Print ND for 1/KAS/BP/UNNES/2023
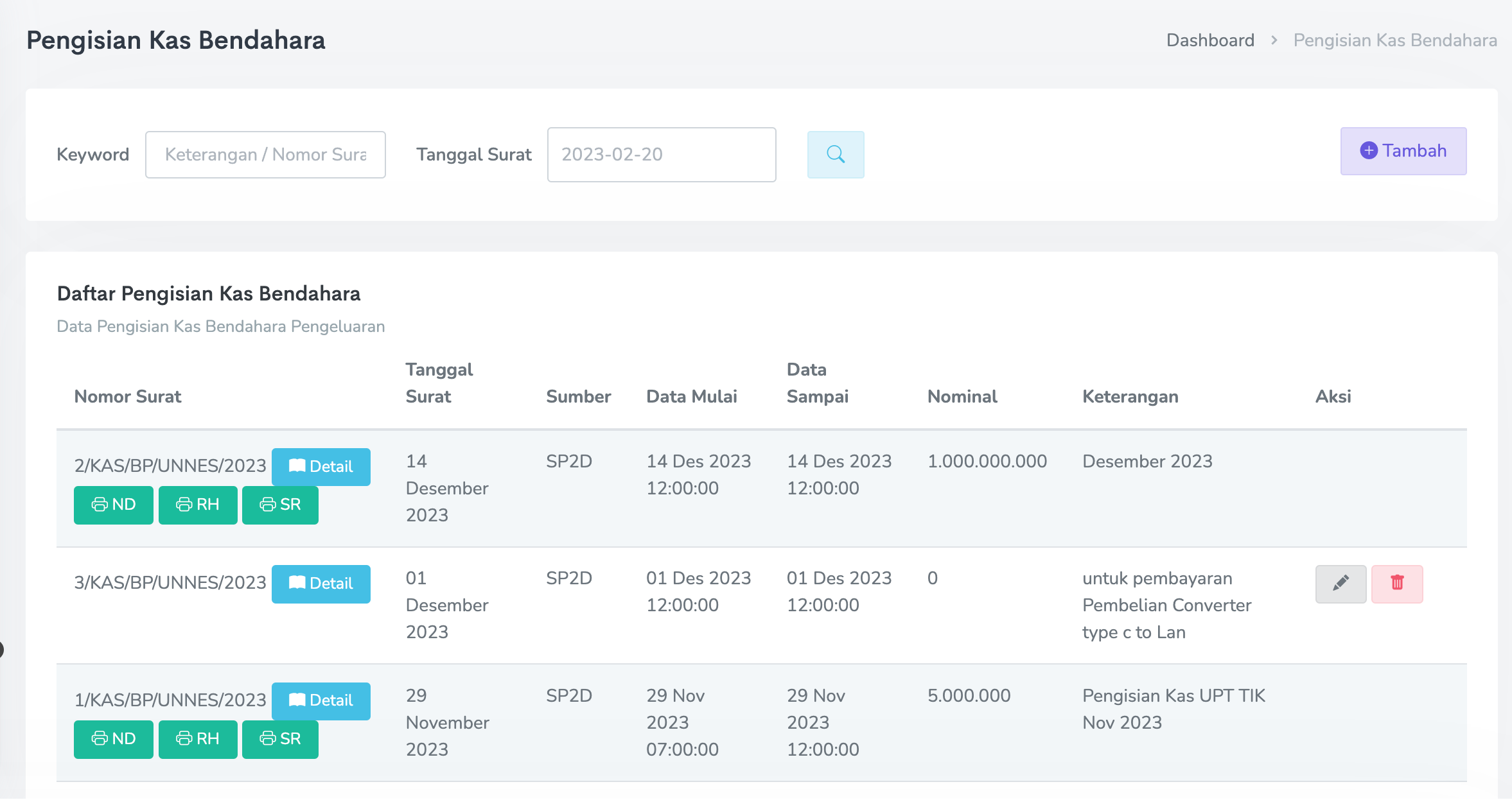1512x800 pixels. (114, 739)
